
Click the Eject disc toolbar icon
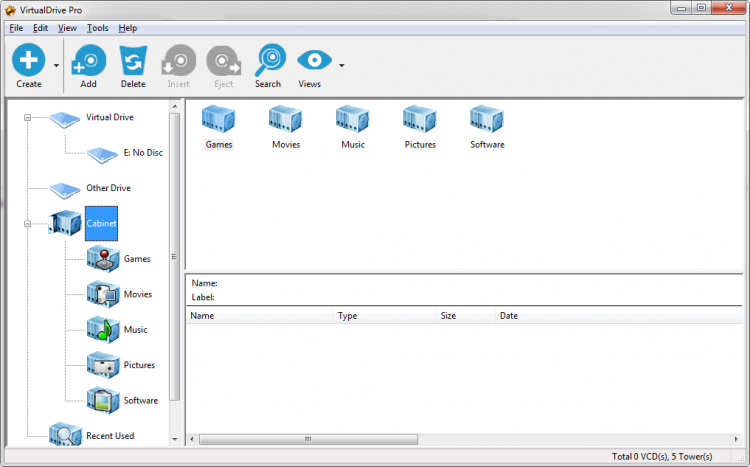[223, 60]
